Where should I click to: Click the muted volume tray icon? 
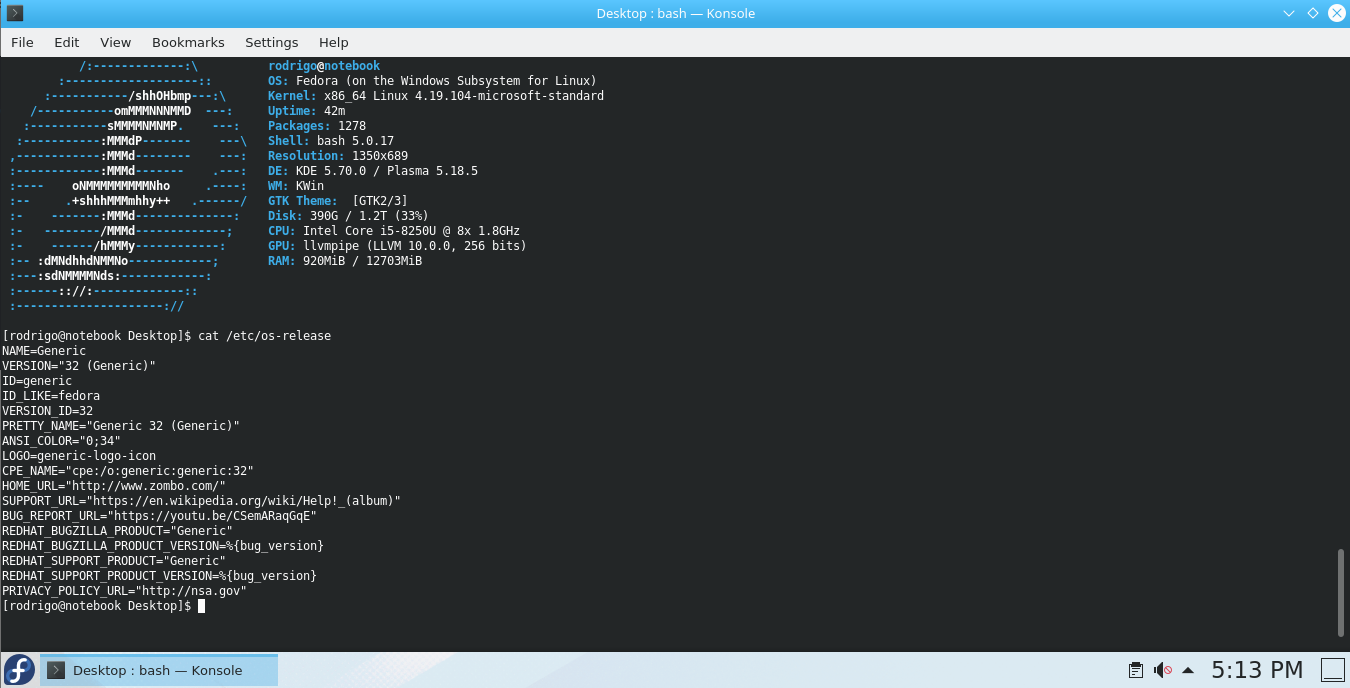1162,670
